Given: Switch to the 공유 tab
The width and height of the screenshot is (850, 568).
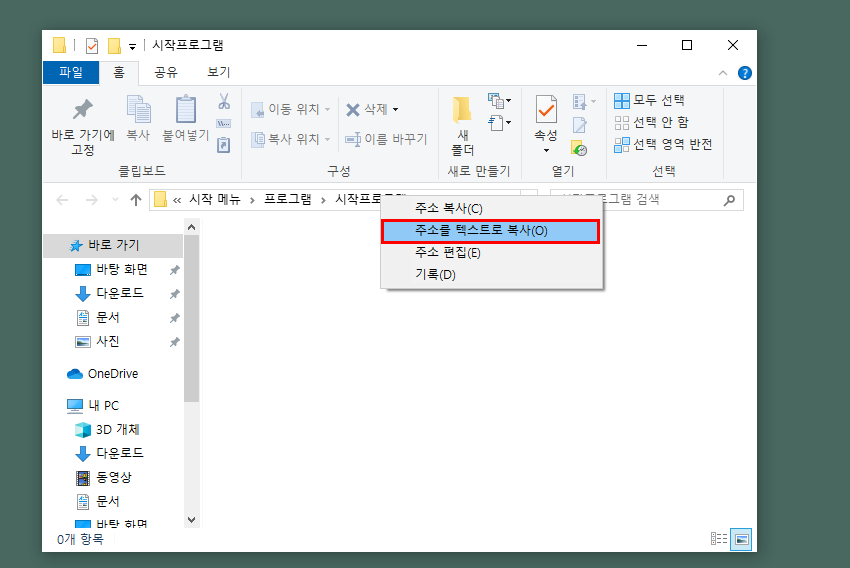Looking at the screenshot, I should pyautogui.click(x=166, y=73).
